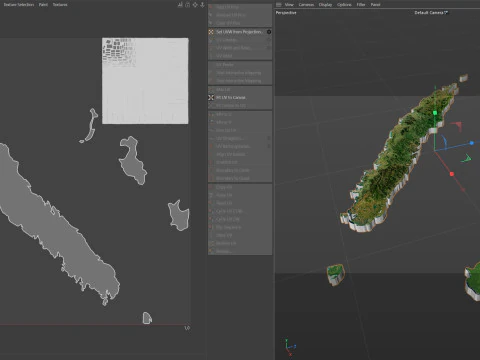Click the white texture canvas in UV editor

point(145,81)
